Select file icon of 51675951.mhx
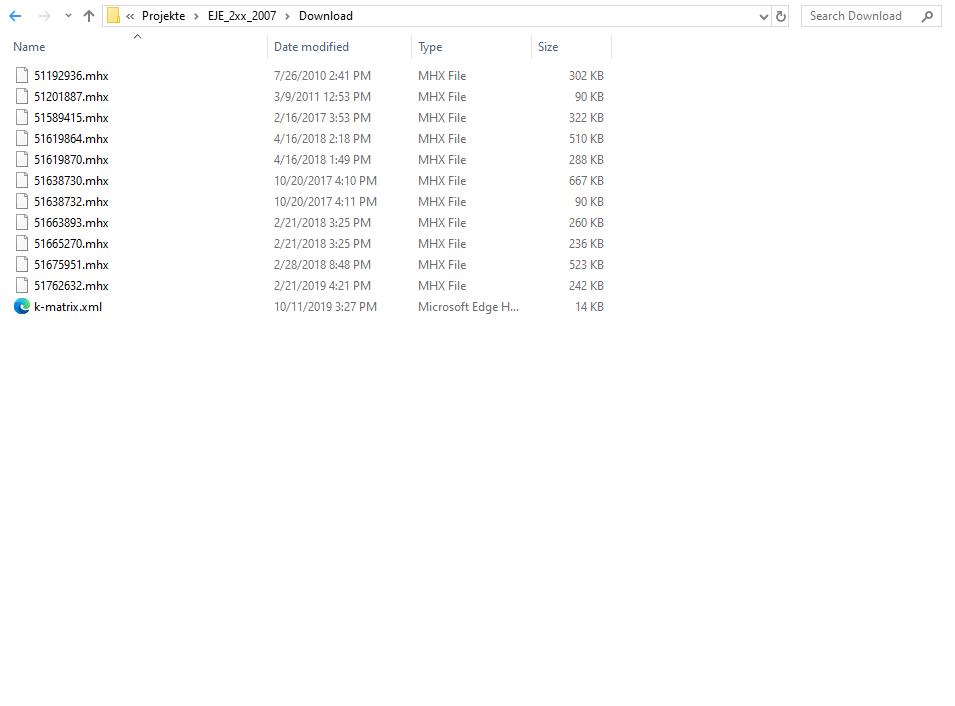The height and width of the screenshot is (706, 955). tap(22, 264)
